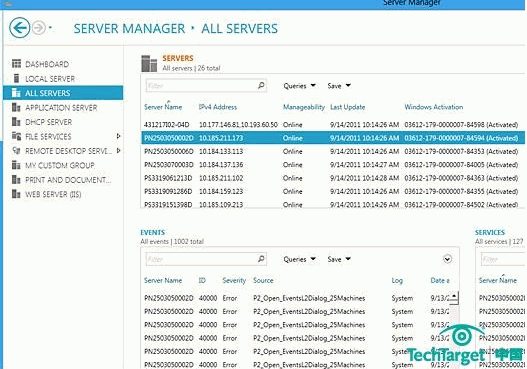Viewport: 527px width, 369px height.
Task: Click the forward navigation arrow icon
Action: (x=39, y=28)
